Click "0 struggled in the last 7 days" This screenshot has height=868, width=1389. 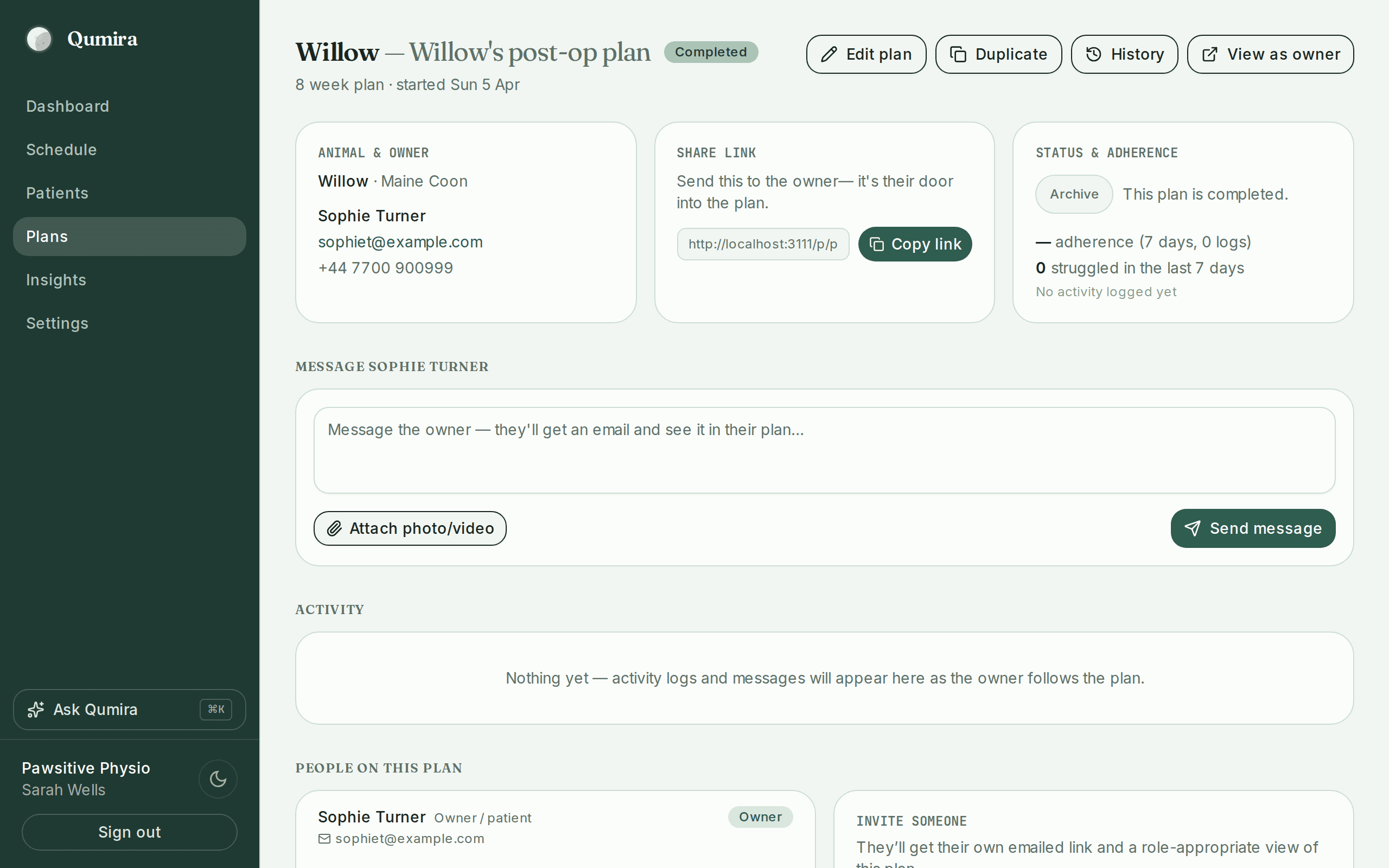click(x=1140, y=268)
